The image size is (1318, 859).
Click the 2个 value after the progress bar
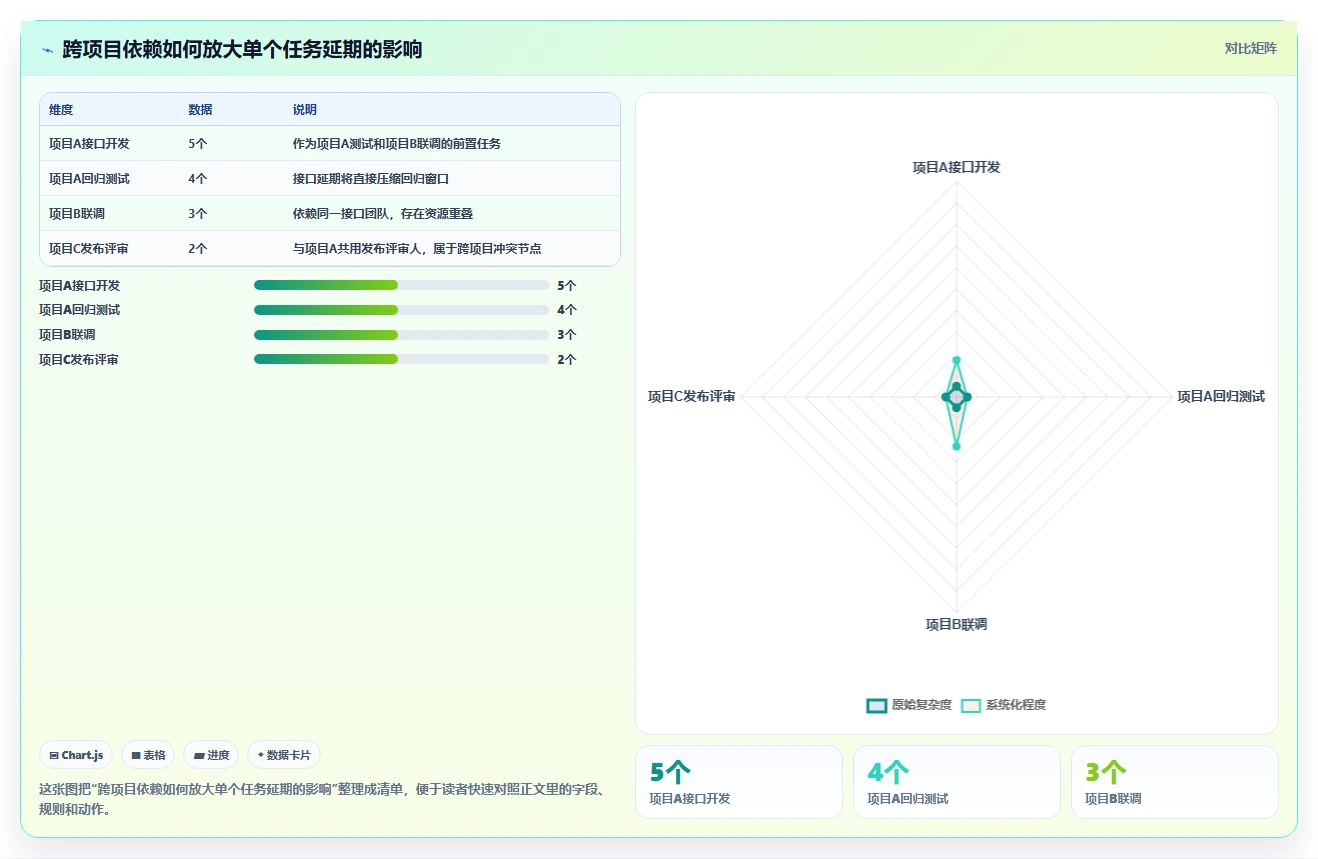point(567,360)
